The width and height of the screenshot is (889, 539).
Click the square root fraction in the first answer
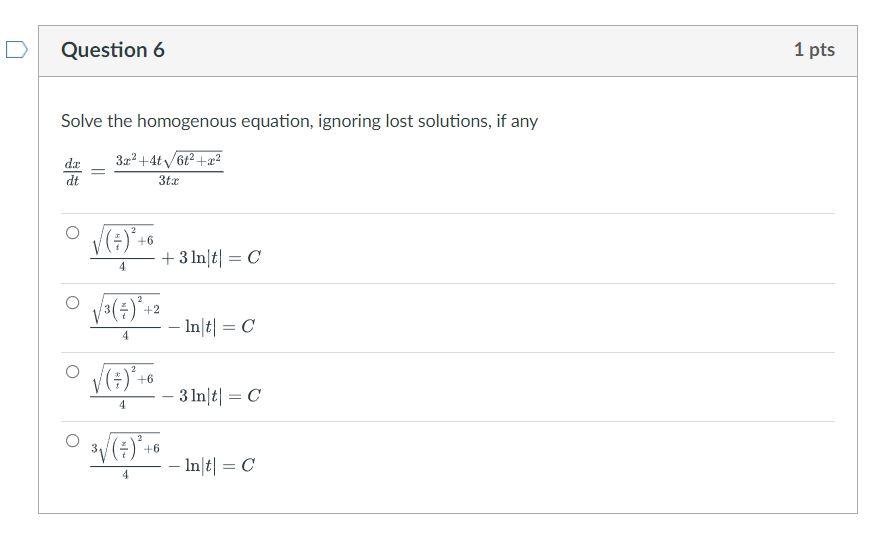[x=122, y=248]
